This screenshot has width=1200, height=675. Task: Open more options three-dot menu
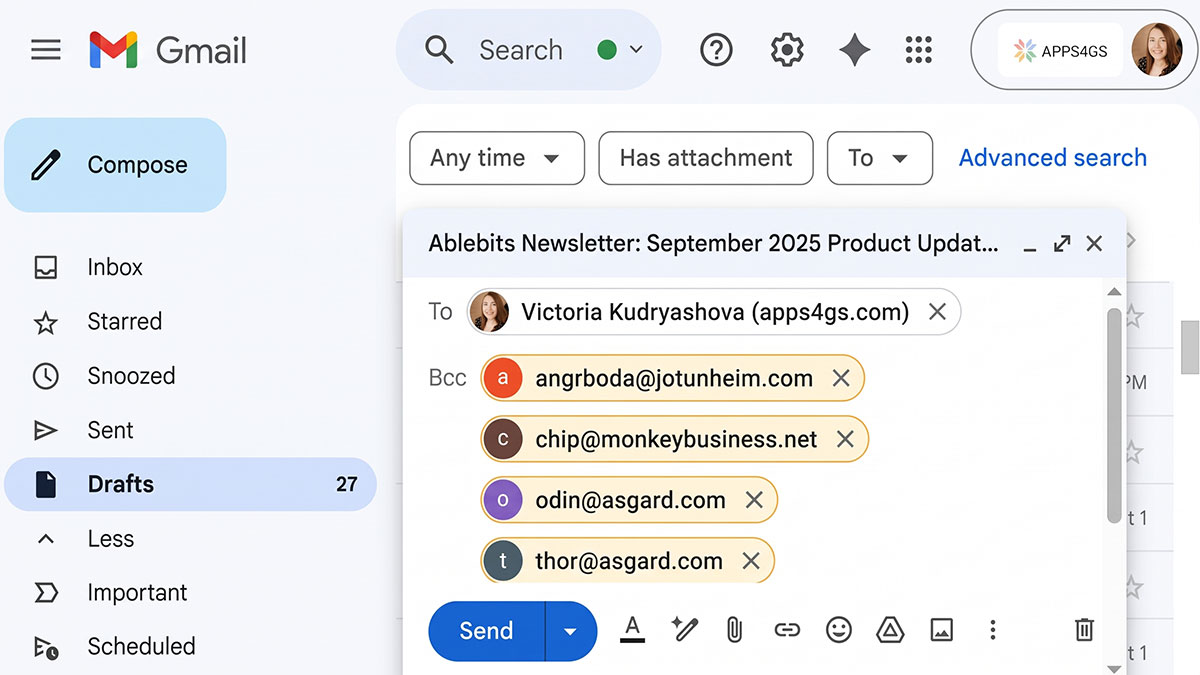992,630
